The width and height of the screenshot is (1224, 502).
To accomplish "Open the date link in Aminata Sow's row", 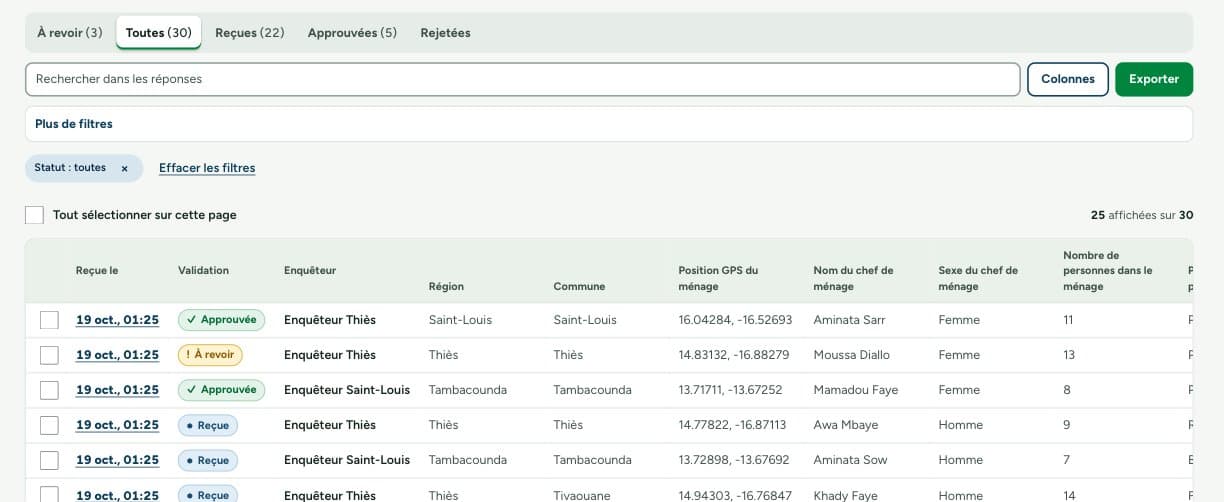I will (x=117, y=460).
